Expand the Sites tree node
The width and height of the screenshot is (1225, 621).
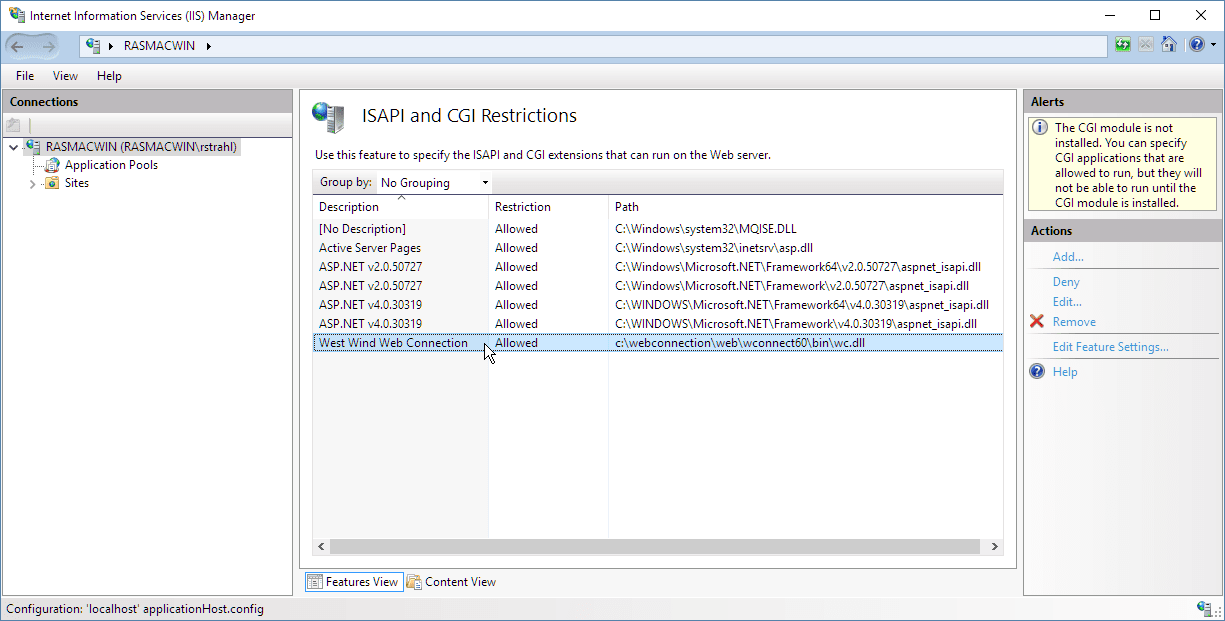32,184
